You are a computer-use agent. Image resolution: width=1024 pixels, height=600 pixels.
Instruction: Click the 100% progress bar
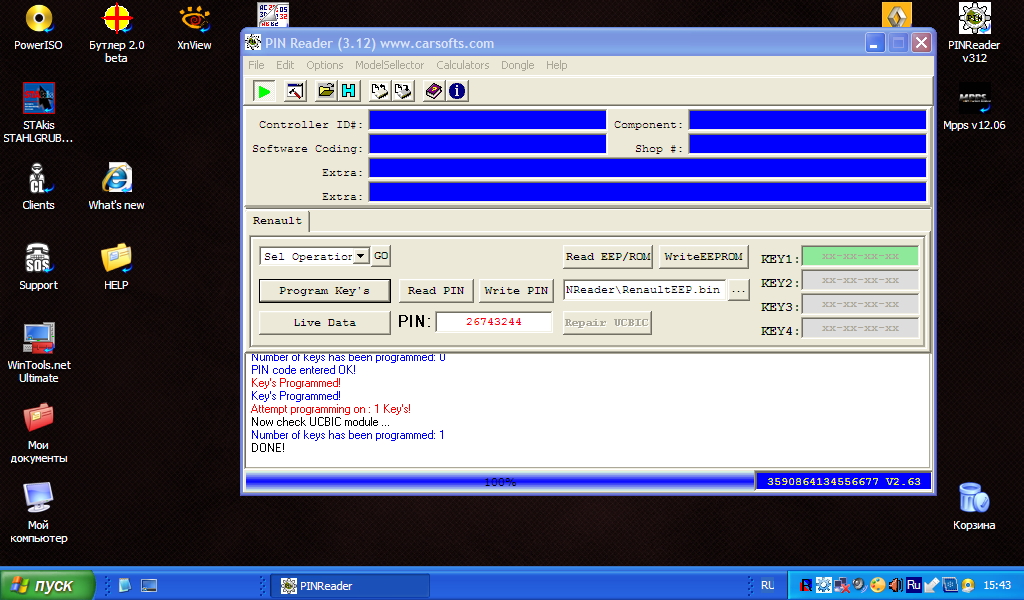pos(500,482)
